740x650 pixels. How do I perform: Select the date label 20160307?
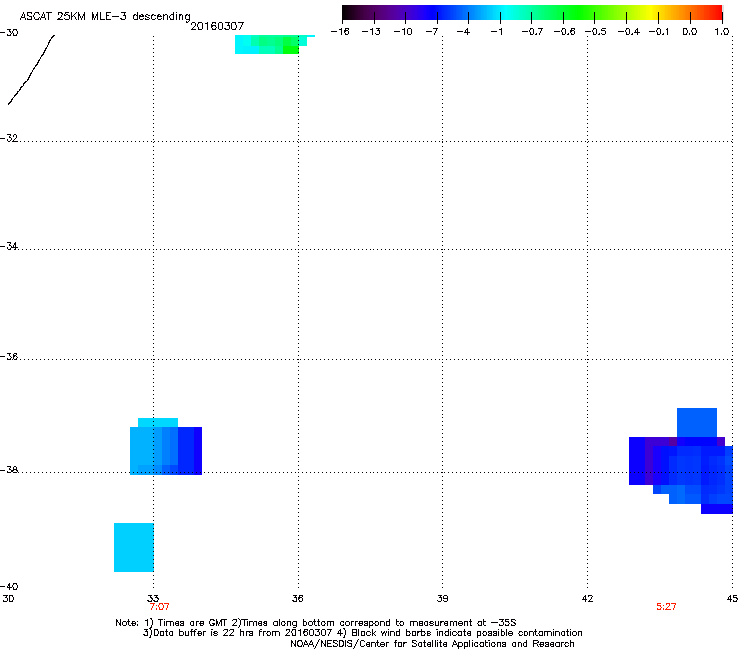click(217, 26)
